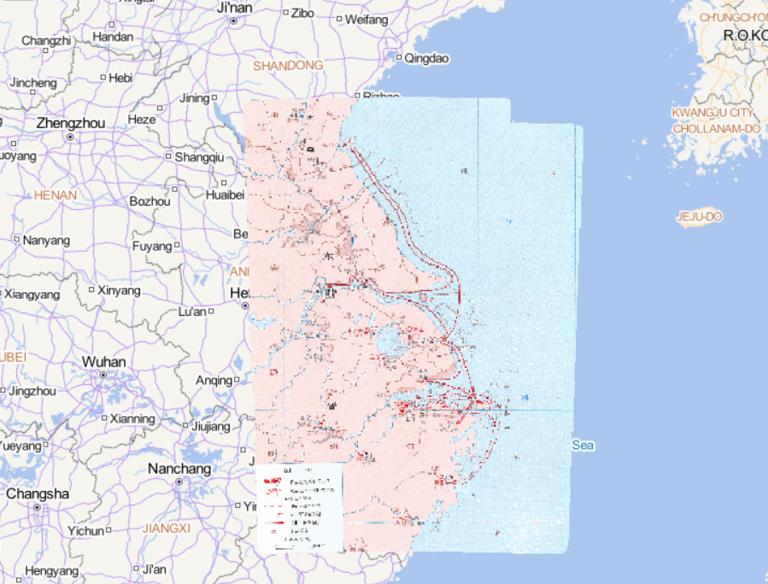Screen dimensions: 768x584
Task: Click the Handan city label
Action: click(x=113, y=37)
